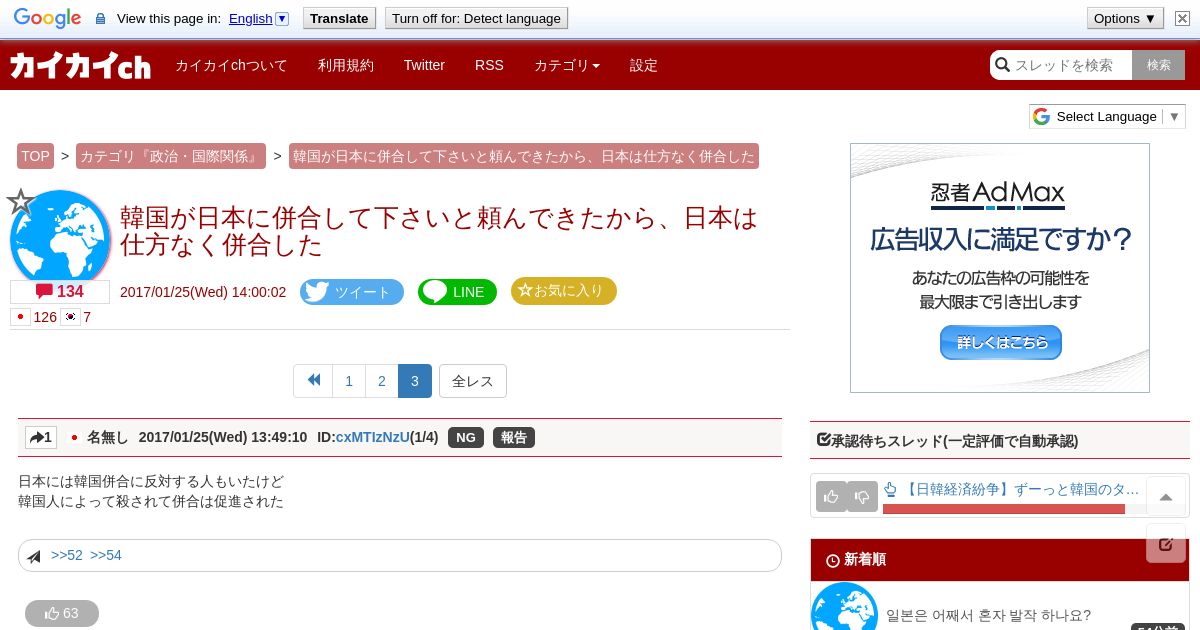Share thread via LINE button
This screenshot has height=630, width=1200.
pyautogui.click(x=457, y=292)
